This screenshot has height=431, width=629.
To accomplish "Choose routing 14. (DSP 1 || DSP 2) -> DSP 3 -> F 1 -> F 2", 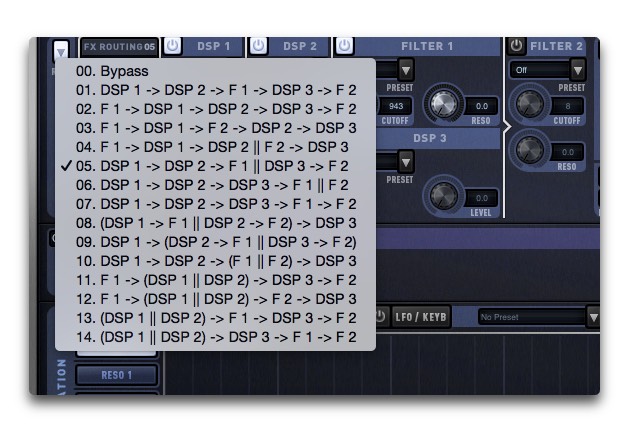I will 215,337.
